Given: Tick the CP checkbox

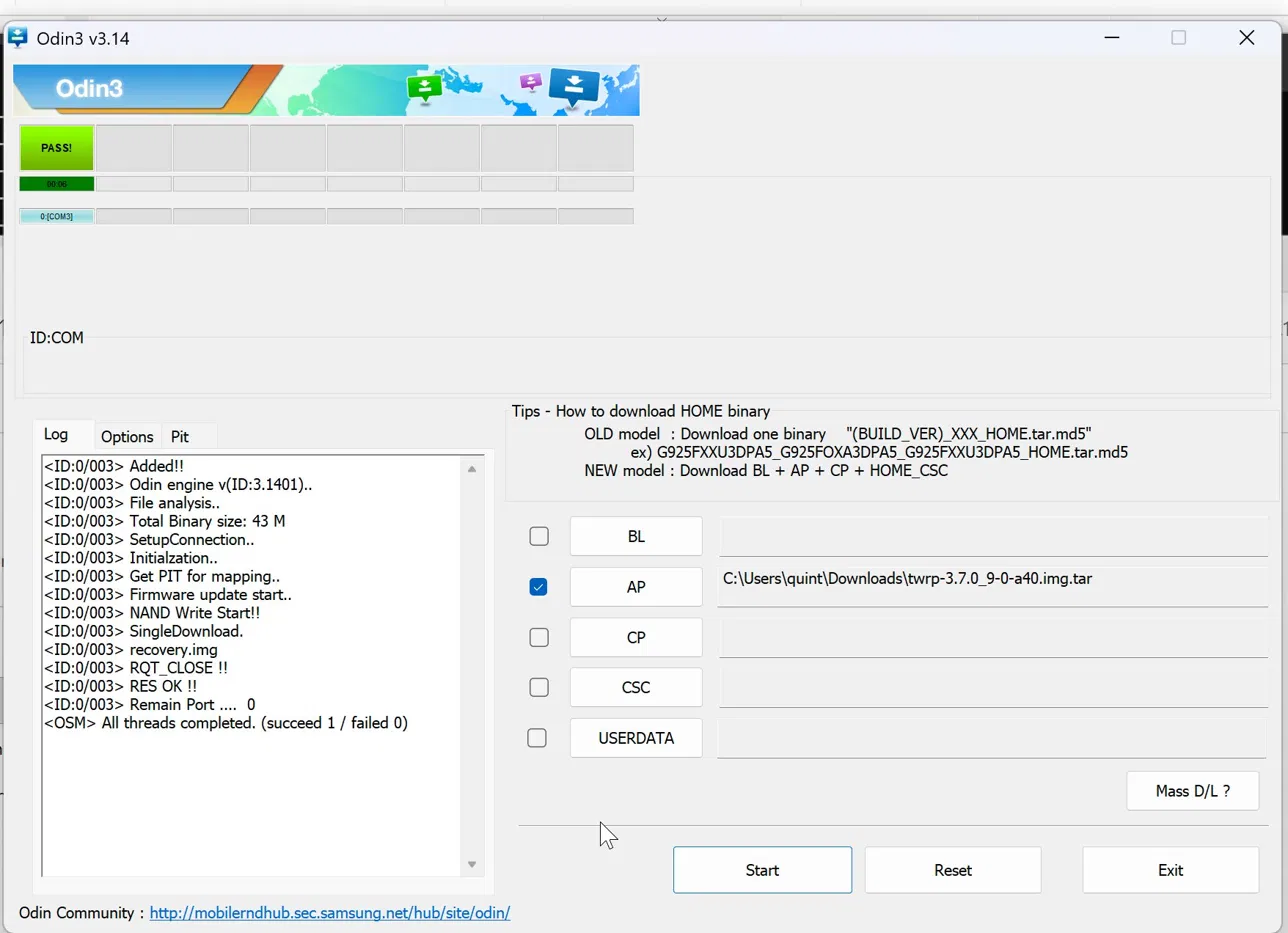Looking at the screenshot, I should point(539,637).
